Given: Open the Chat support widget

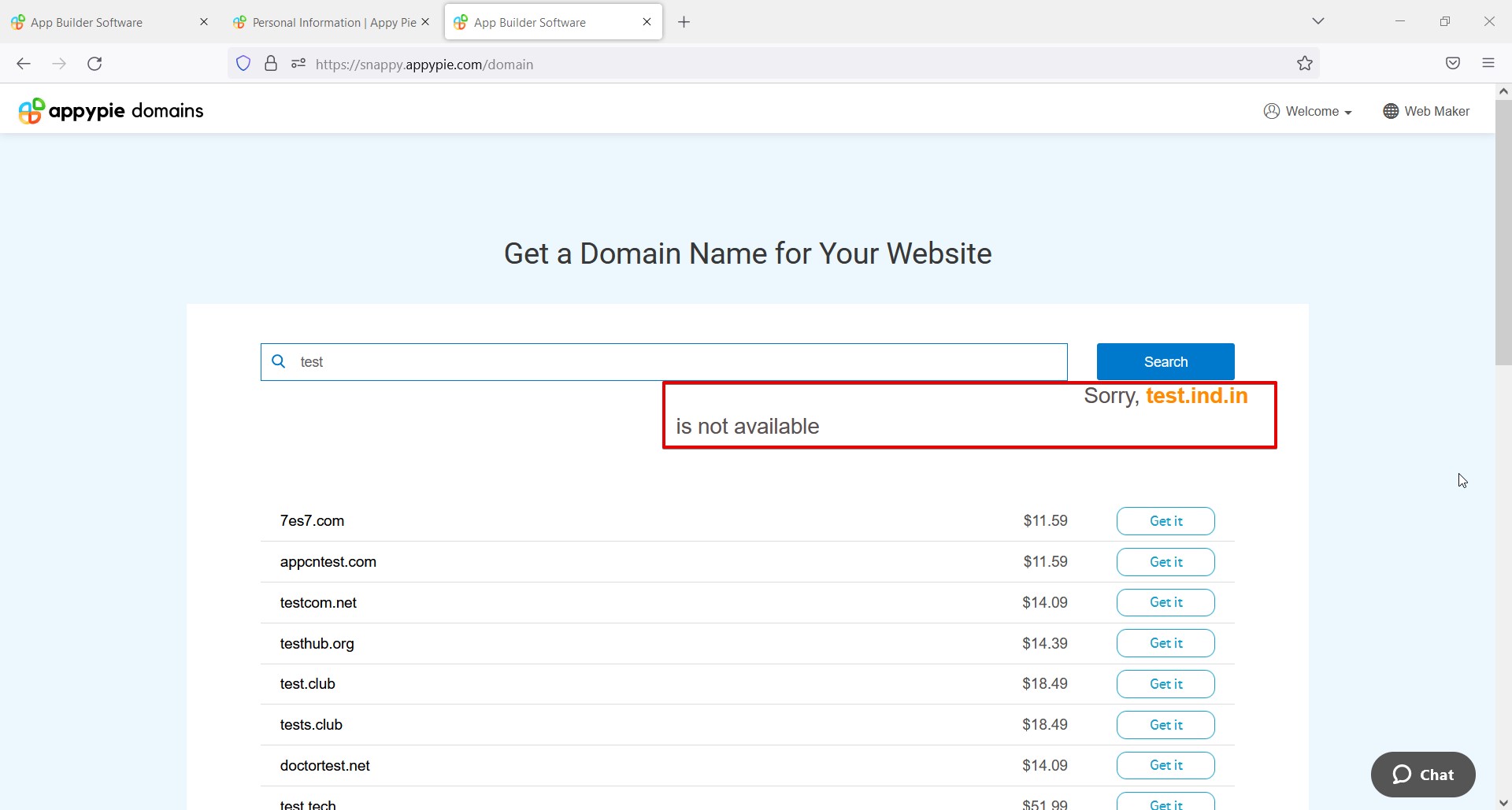Looking at the screenshot, I should point(1423,775).
